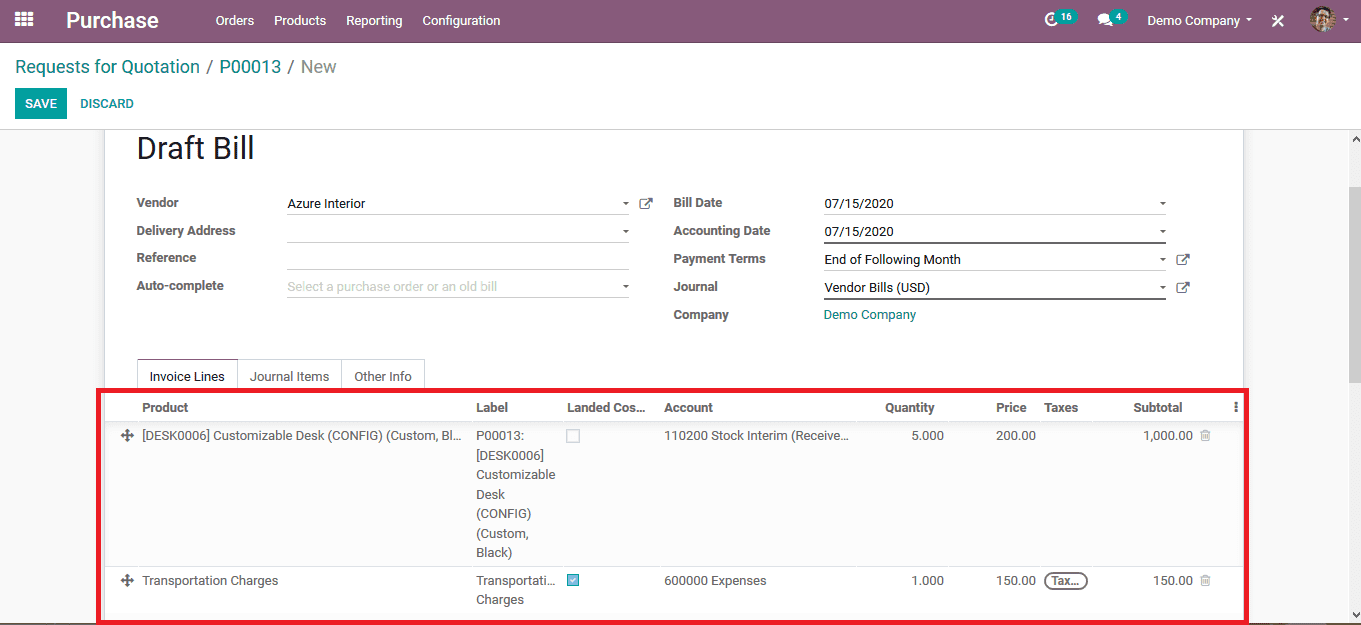Click the debug tools icon
This screenshot has height=625, width=1361.
[1277, 21]
